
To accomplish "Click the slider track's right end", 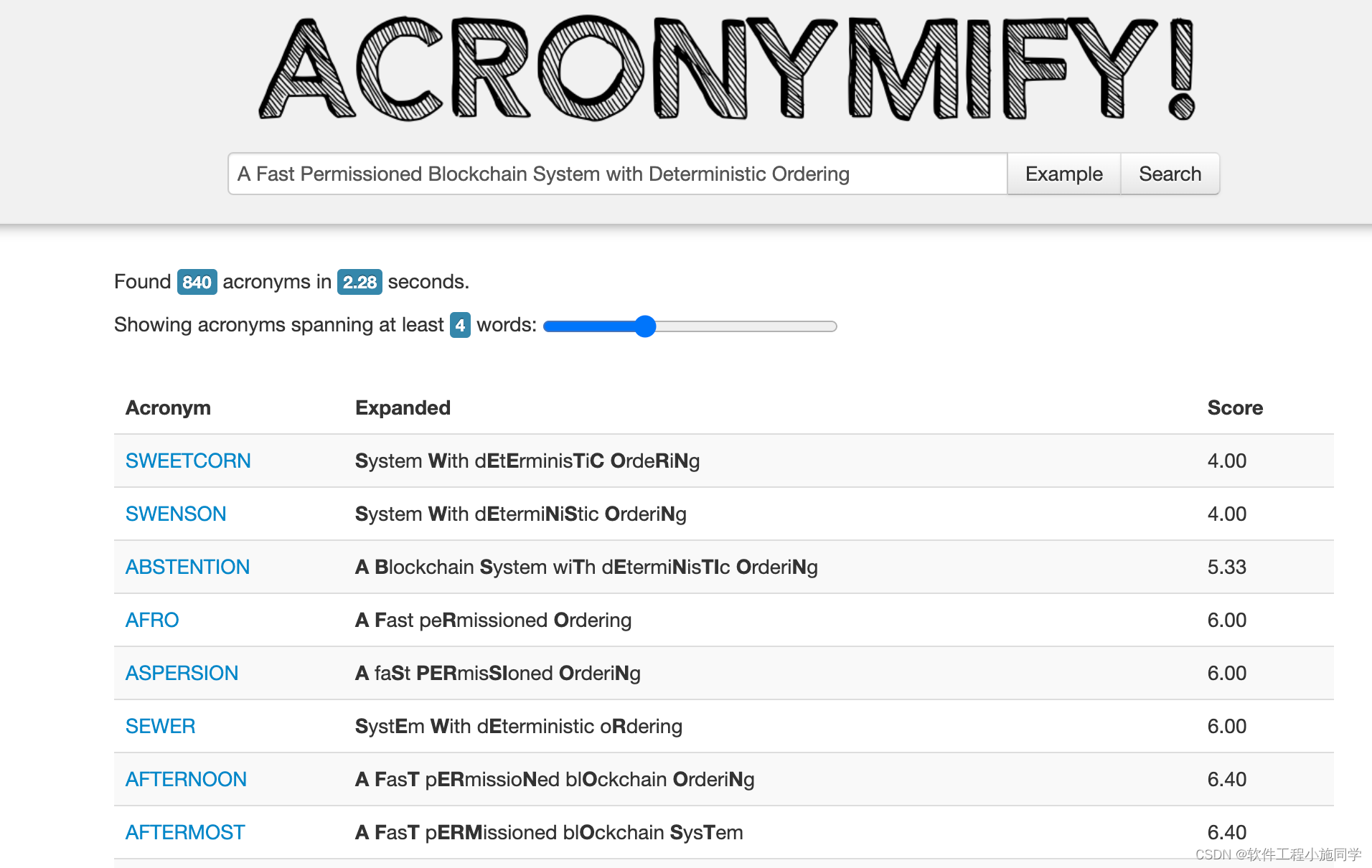I will [x=832, y=326].
